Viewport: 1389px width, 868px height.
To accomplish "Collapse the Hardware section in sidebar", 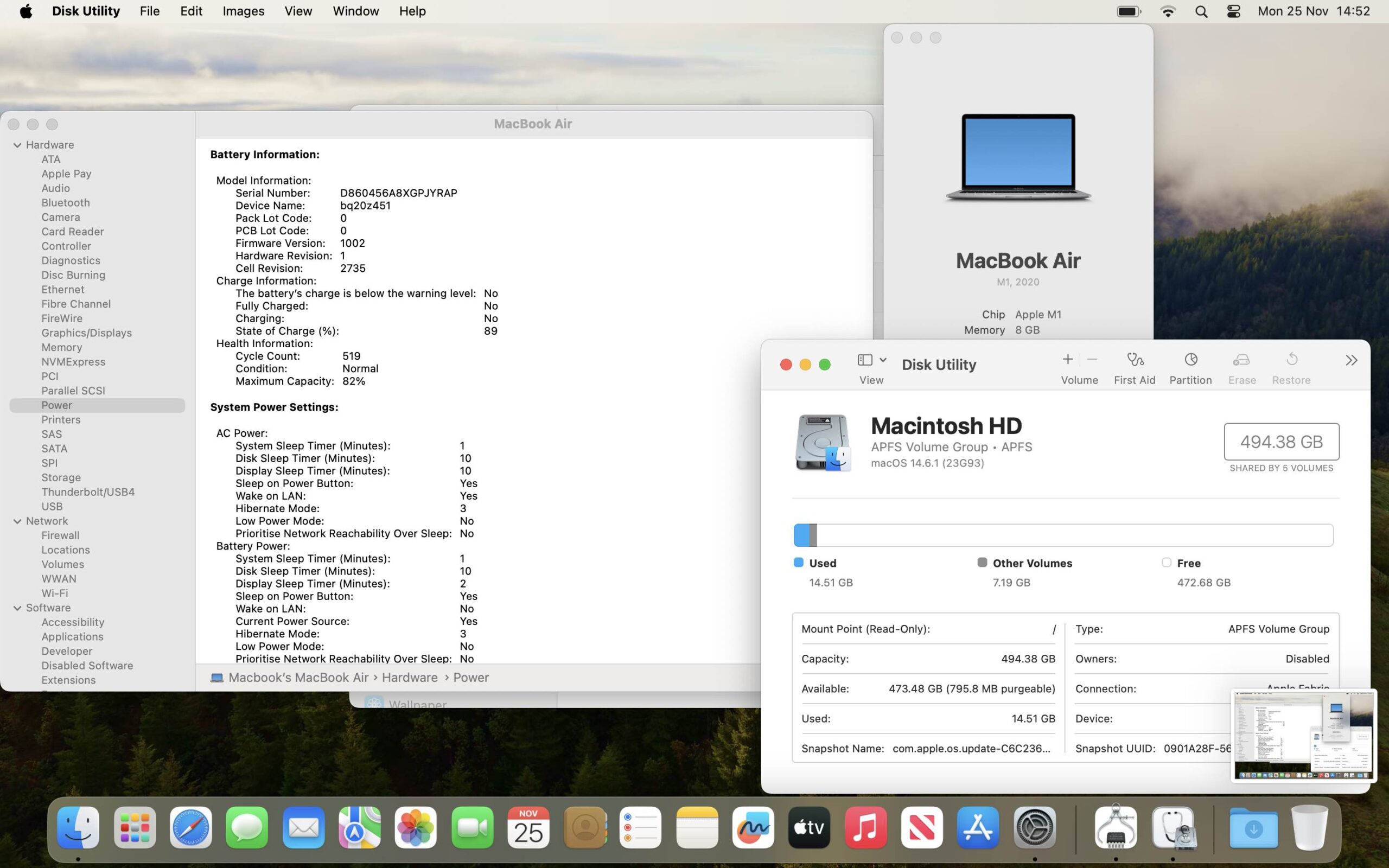I will 17,145.
